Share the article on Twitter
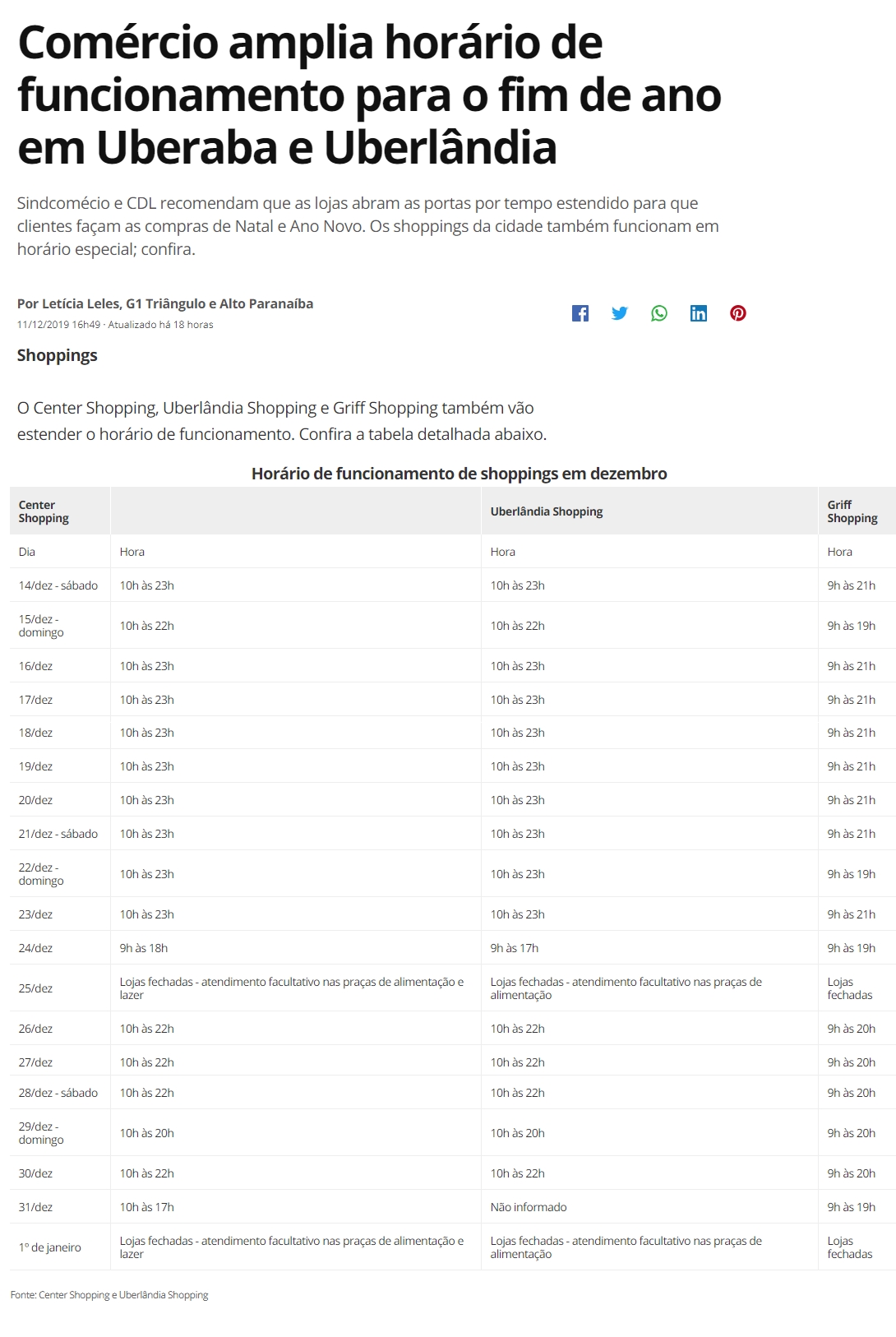This screenshot has width=896, height=1337. pos(620,313)
